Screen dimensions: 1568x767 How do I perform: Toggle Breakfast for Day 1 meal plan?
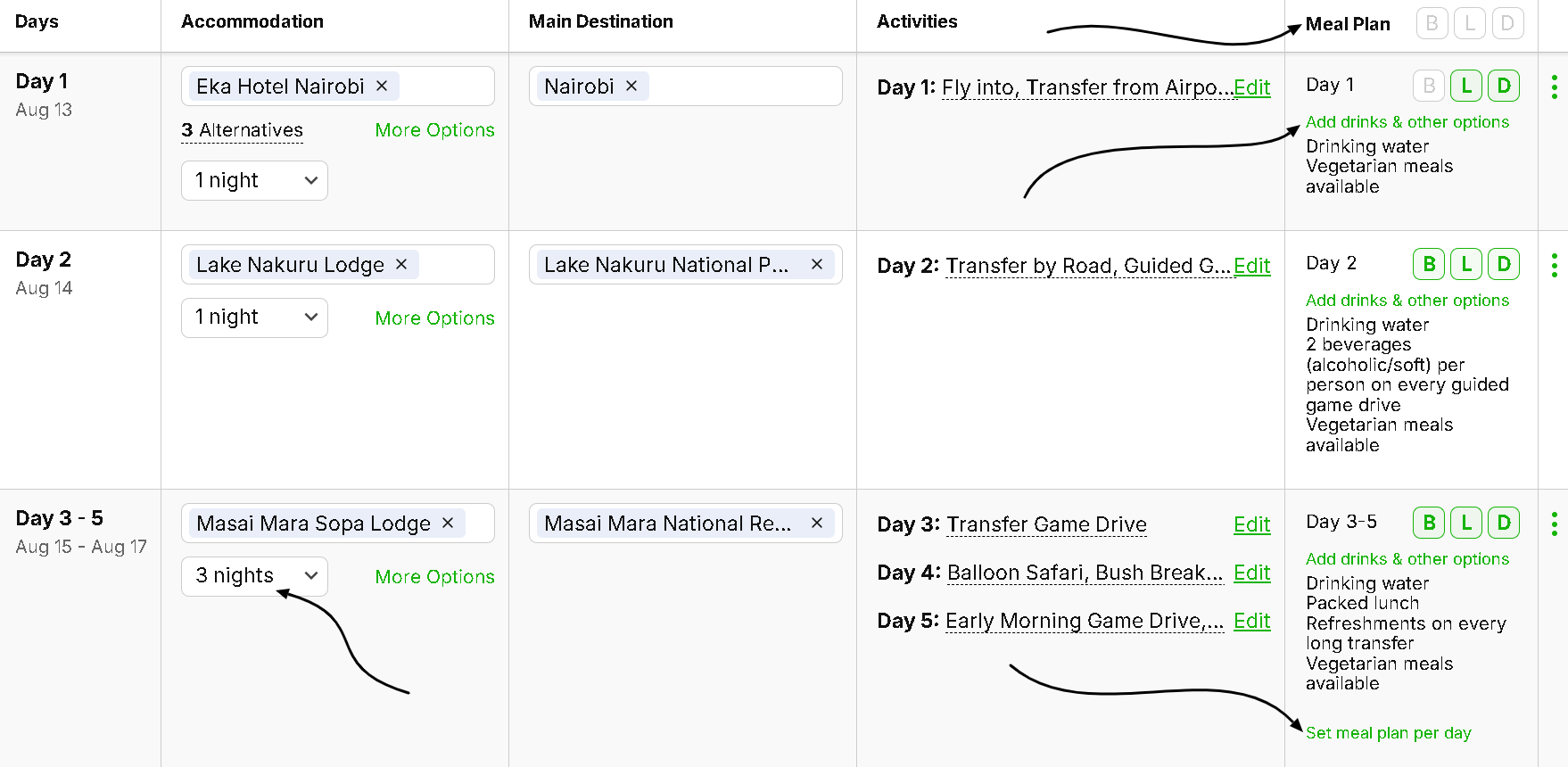click(1429, 86)
